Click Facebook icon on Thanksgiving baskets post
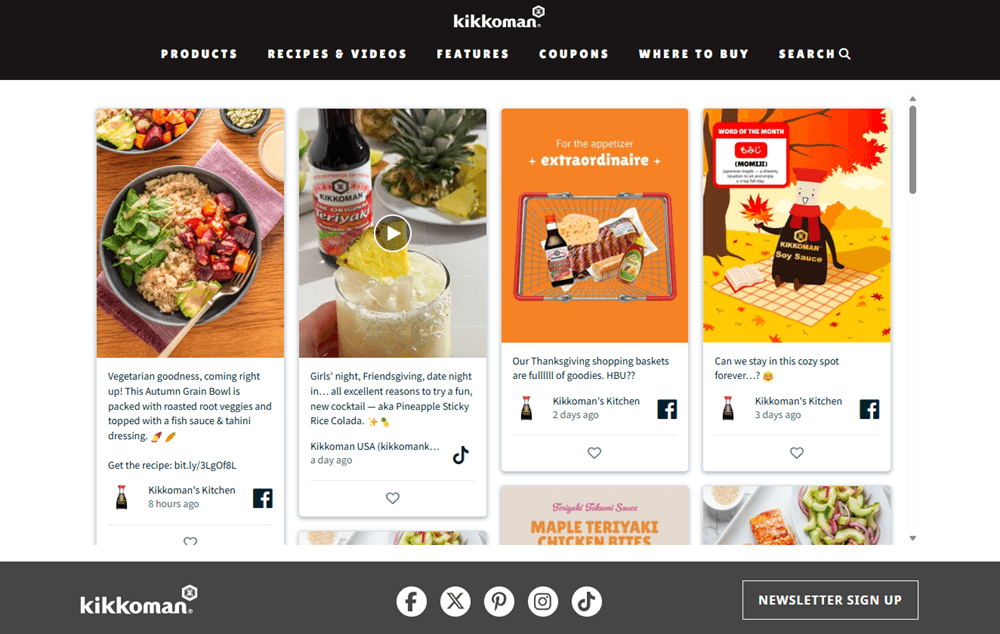The image size is (1000, 634). pyautogui.click(x=667, y=409)
